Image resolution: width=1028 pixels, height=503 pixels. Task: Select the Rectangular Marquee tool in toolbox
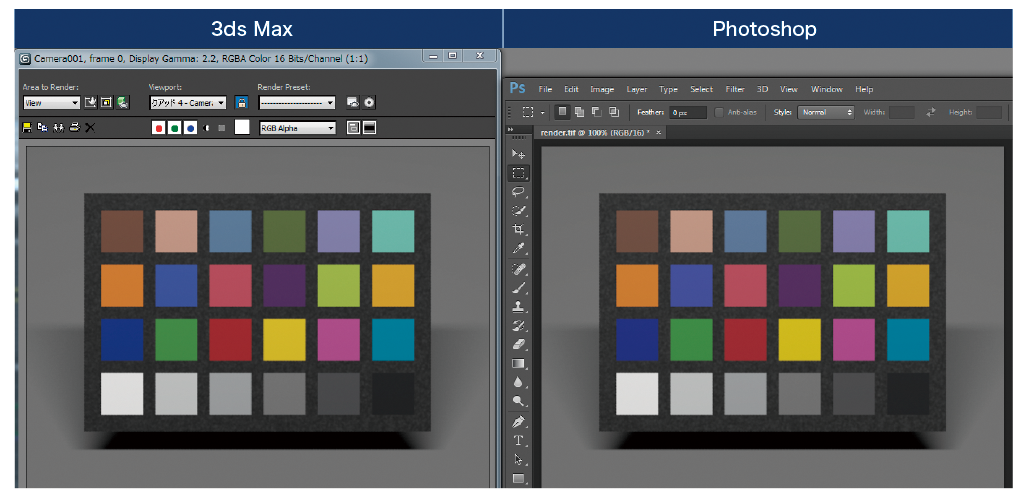519,173
